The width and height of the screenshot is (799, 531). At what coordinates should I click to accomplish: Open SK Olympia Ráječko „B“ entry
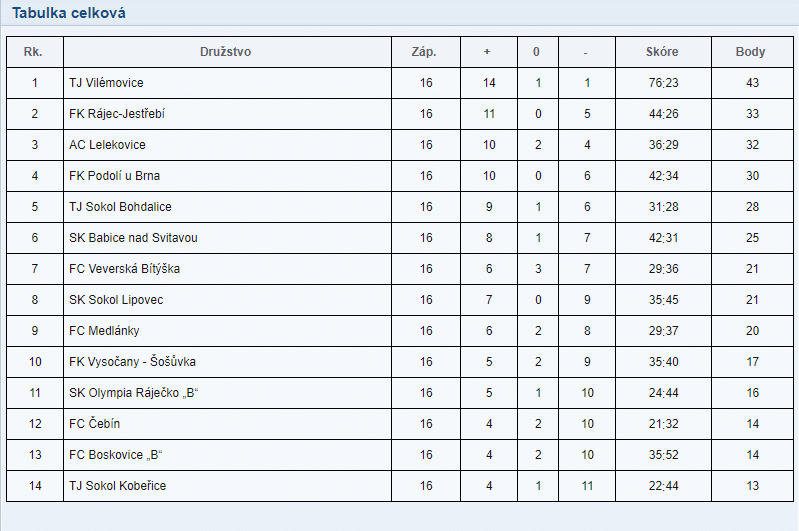133,393
